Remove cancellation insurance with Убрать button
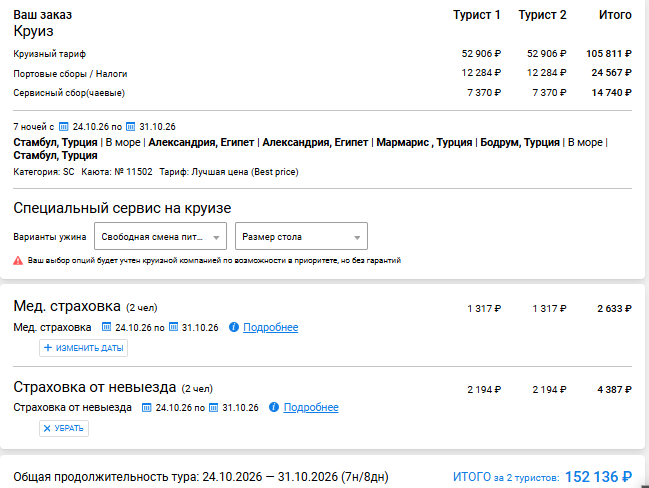The width and height of the screenshot is (649, 488). click(64, 428)
